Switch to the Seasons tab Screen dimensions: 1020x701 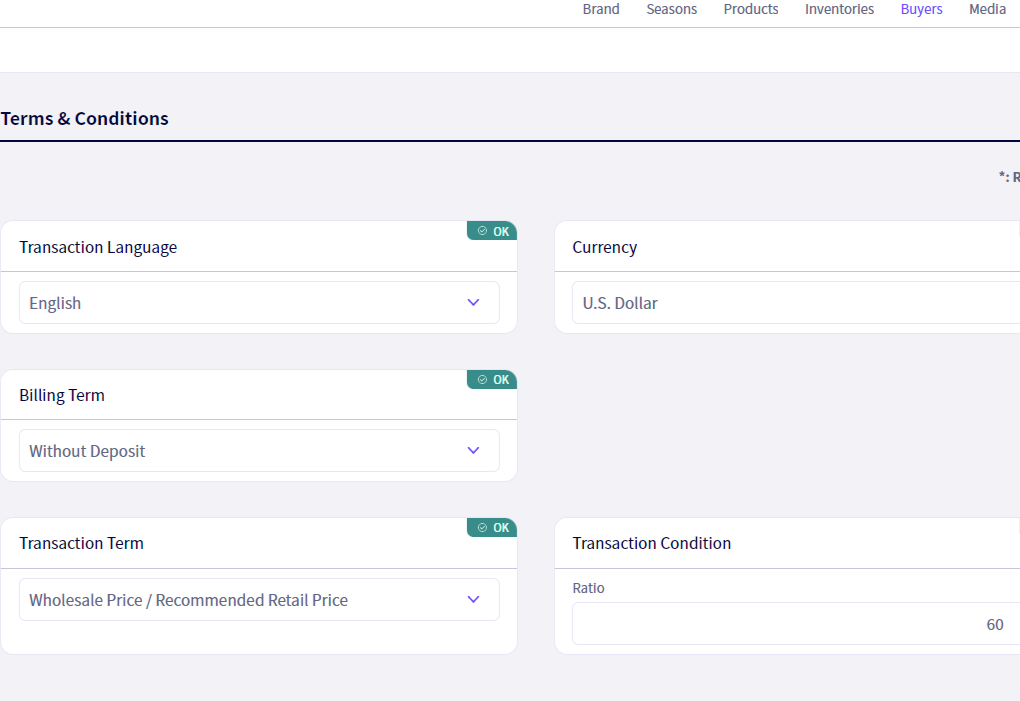(671, 9)
